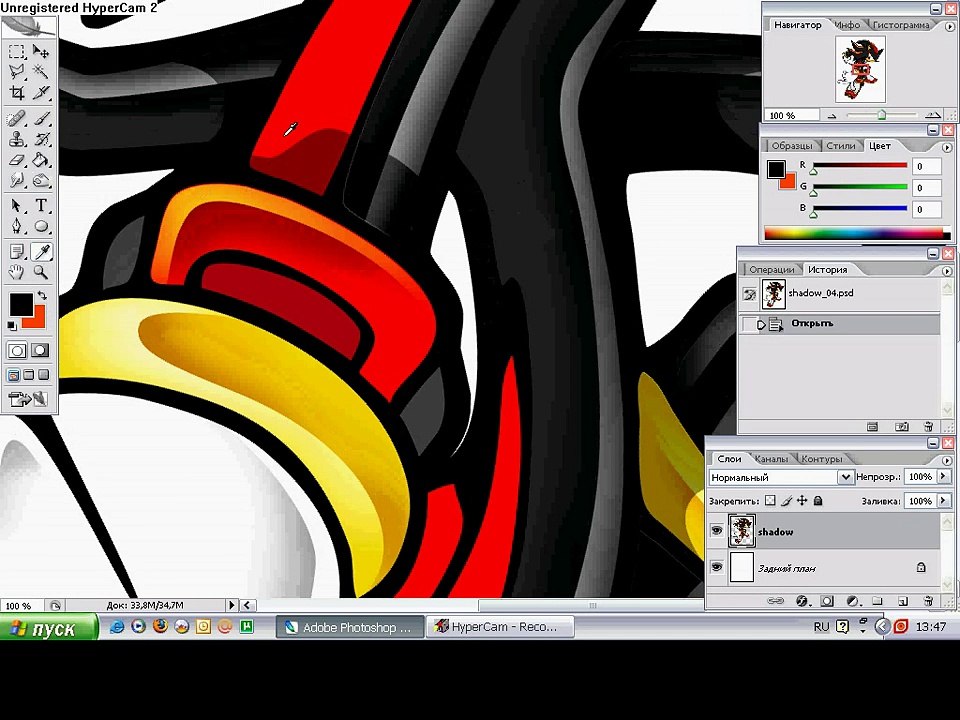Open status bar info arrow menu
This screenshot has height=720, width=960.
[231, 605]
